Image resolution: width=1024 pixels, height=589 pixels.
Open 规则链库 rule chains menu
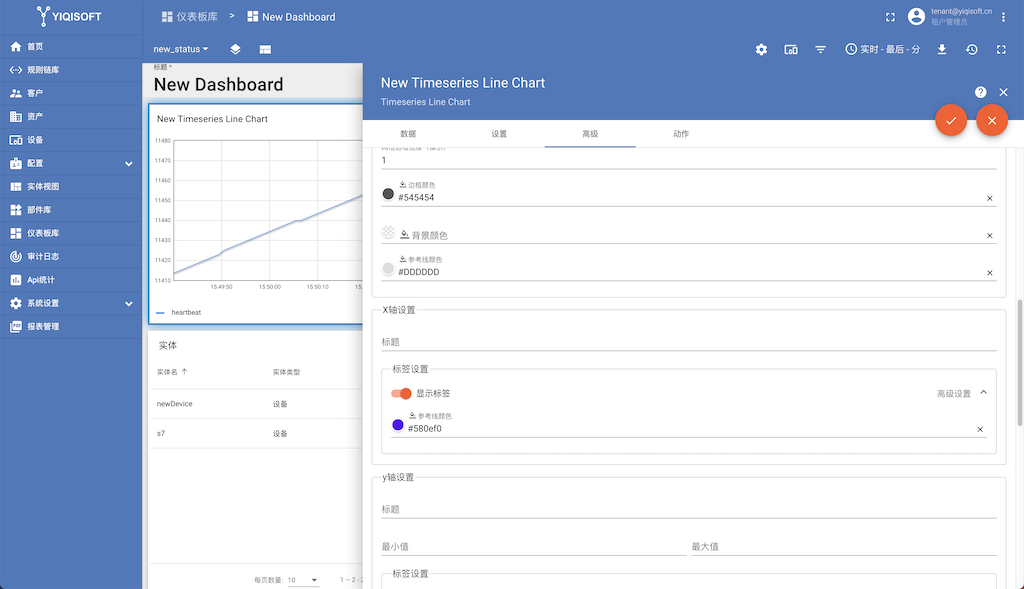click(71, 70)
